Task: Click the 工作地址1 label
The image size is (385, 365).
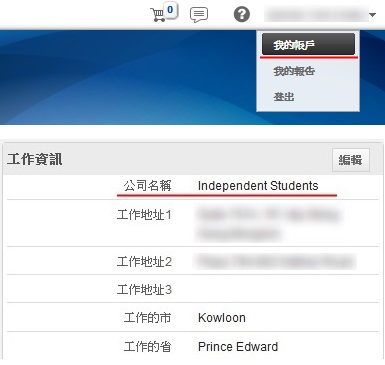Action: 144,215
